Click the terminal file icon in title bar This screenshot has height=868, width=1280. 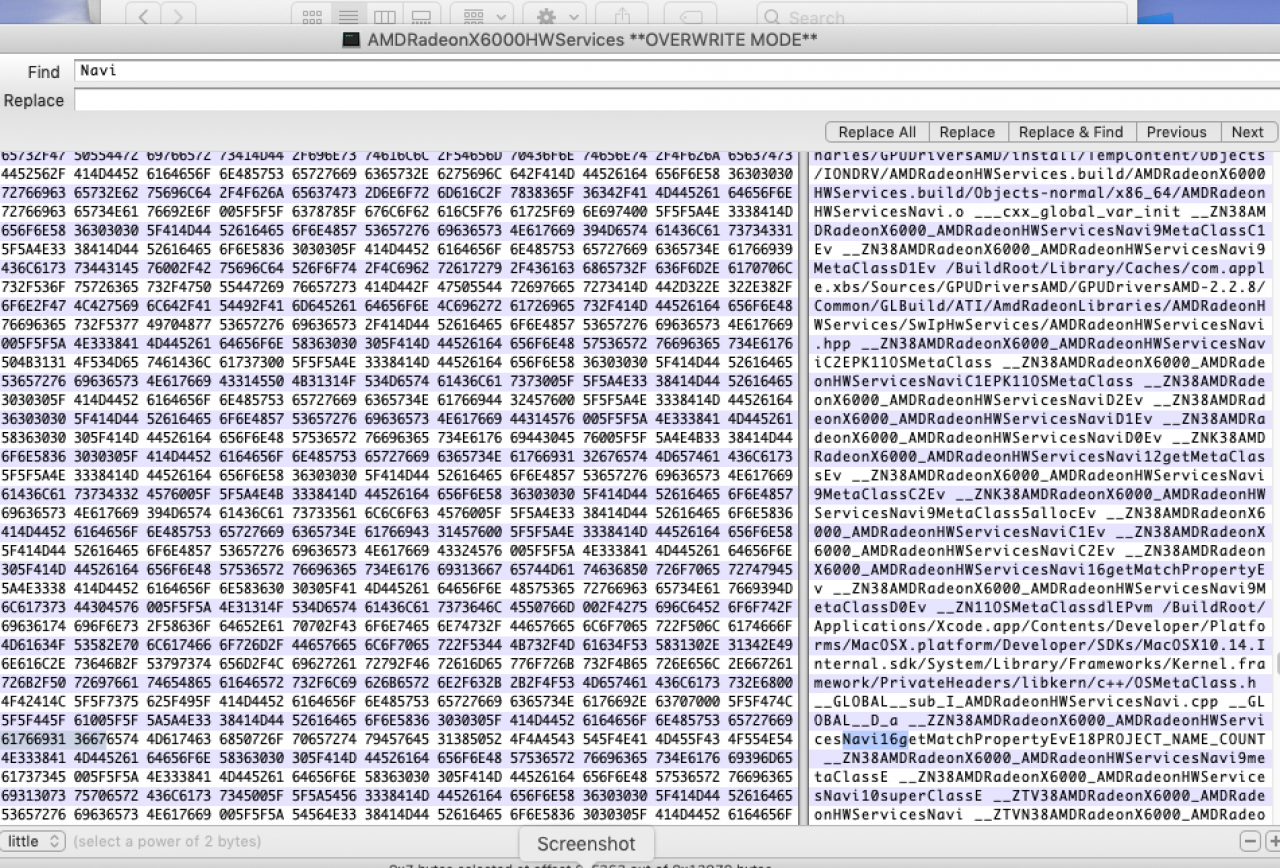pyautogui.click(x=351, y=40)
